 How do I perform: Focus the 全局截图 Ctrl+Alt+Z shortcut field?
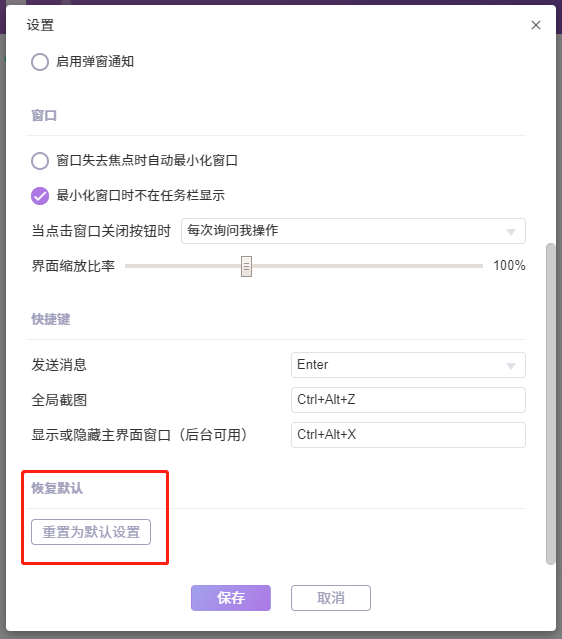click(408, 400)
